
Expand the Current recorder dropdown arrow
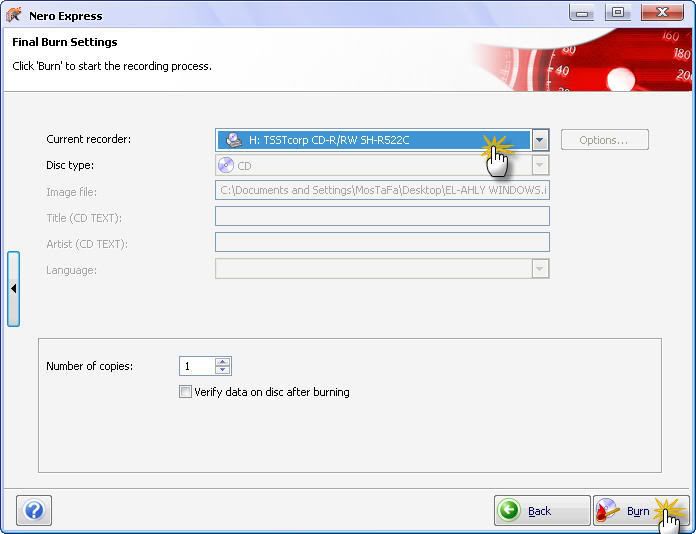(540, 140)
